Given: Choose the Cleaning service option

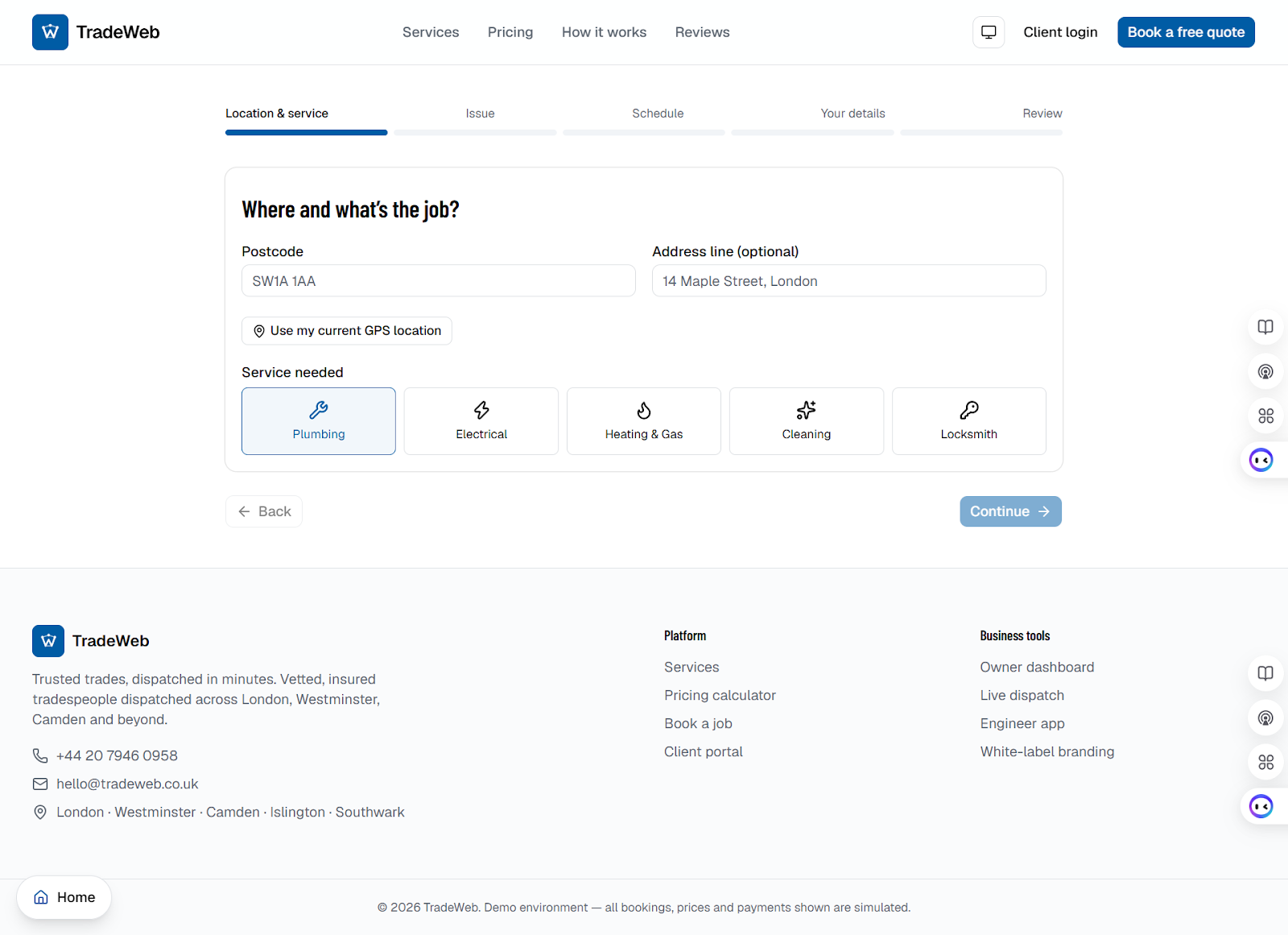Looking at the screenshot, I should (807, 421).
